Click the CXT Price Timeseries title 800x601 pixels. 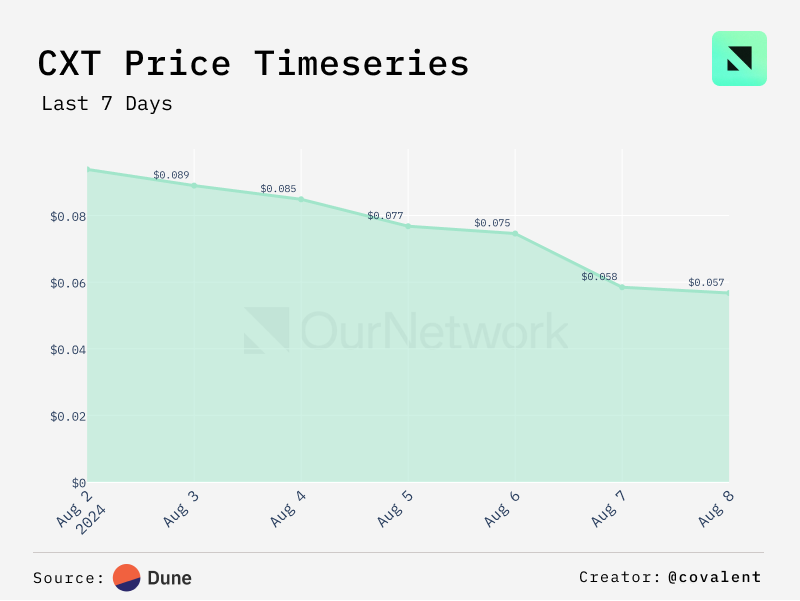coord(253,63)
